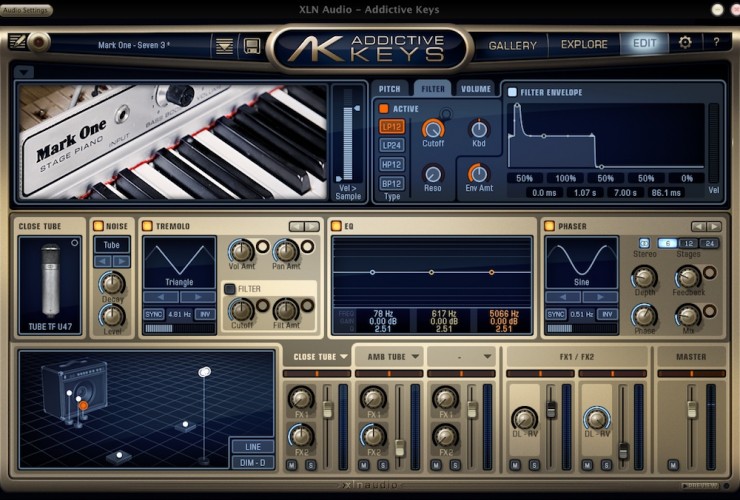Screen dimensions: 740x500
Task: Select the LINE output button
Action: pos(253,447)
